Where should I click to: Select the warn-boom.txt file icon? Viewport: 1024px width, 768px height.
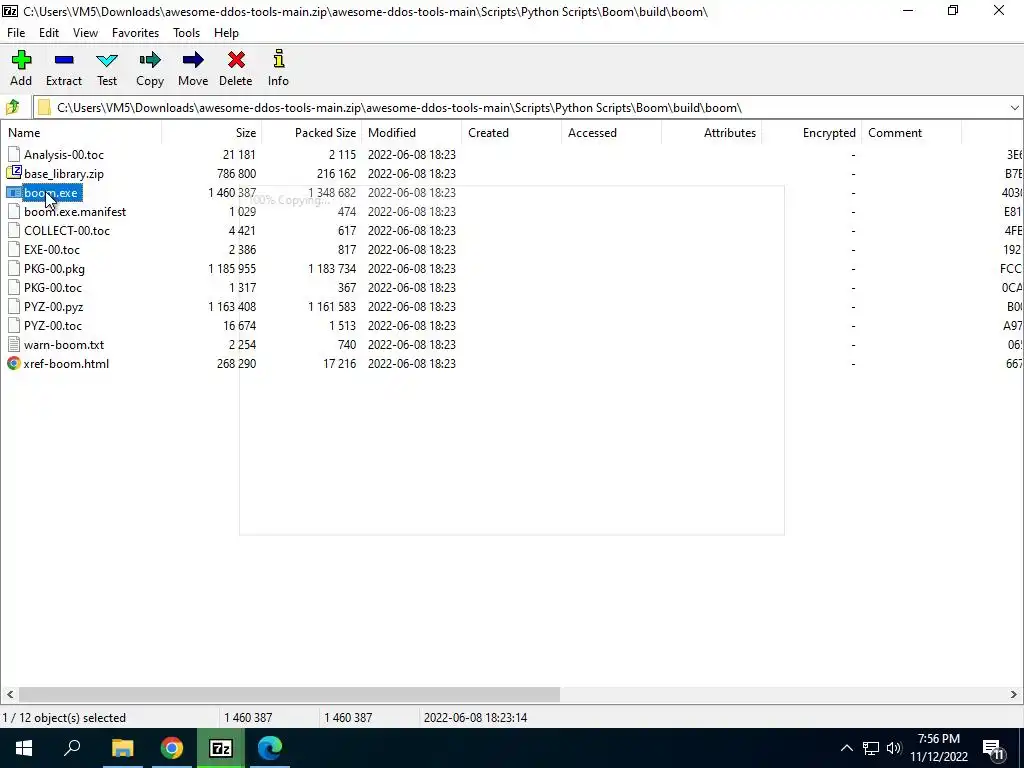click(14, 344)
